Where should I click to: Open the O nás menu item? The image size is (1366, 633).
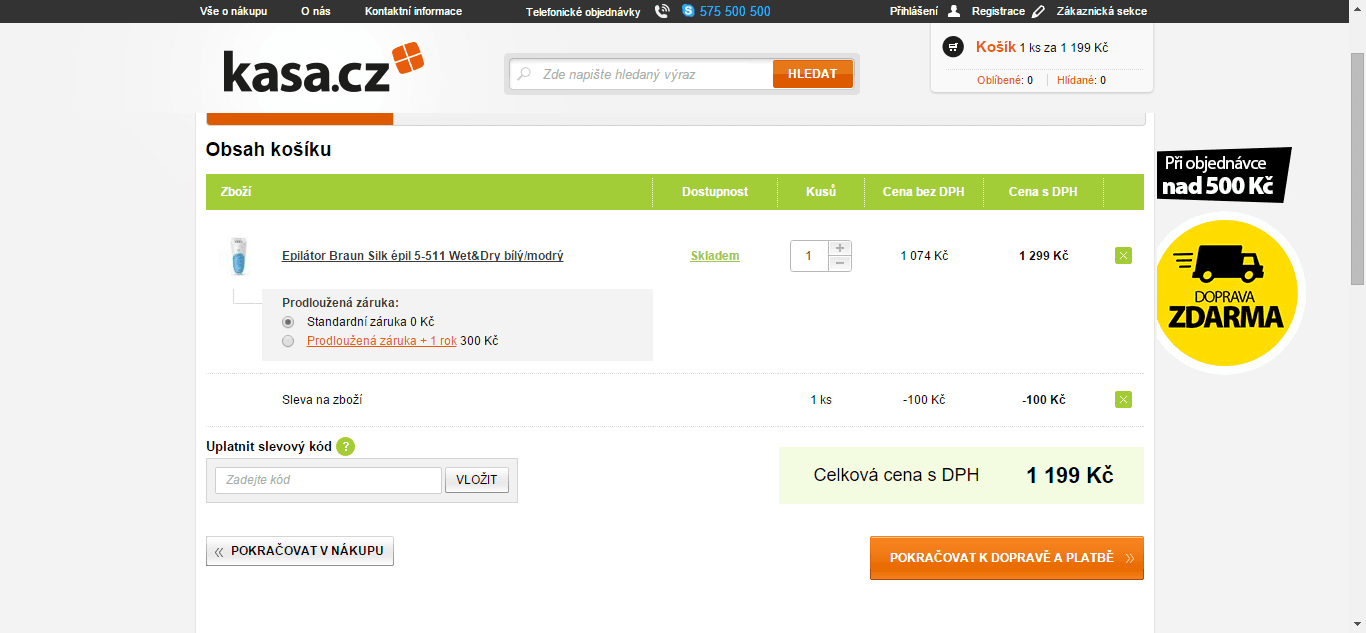[316, 11]
